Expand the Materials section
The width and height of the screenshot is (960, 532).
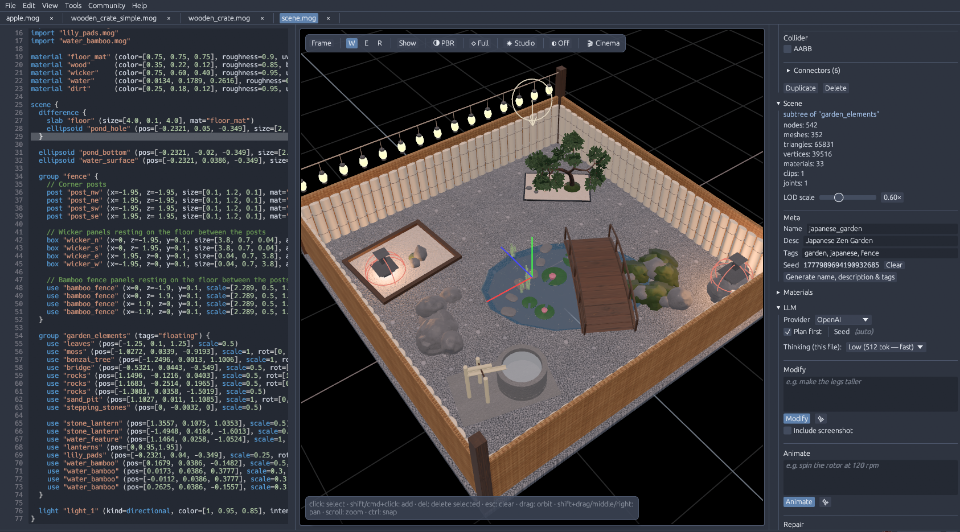click(795, 293)
